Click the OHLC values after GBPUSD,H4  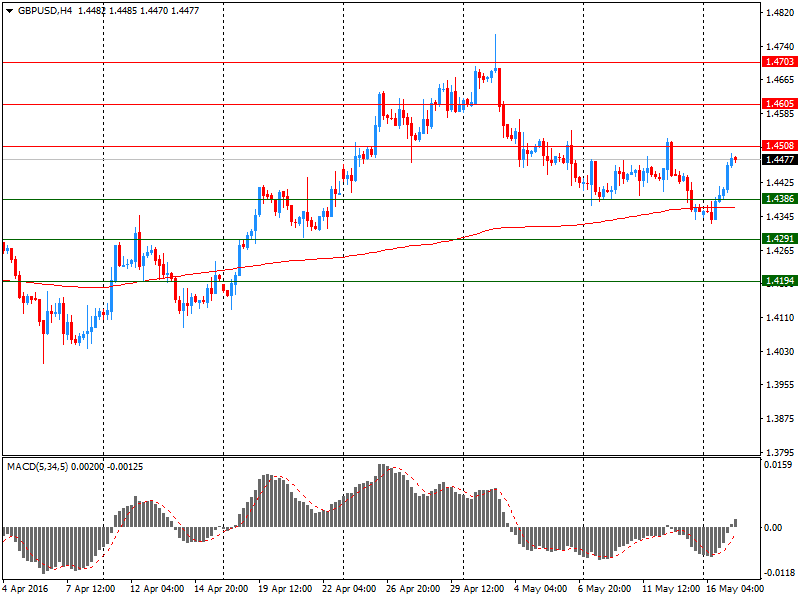tap(138, 11)
